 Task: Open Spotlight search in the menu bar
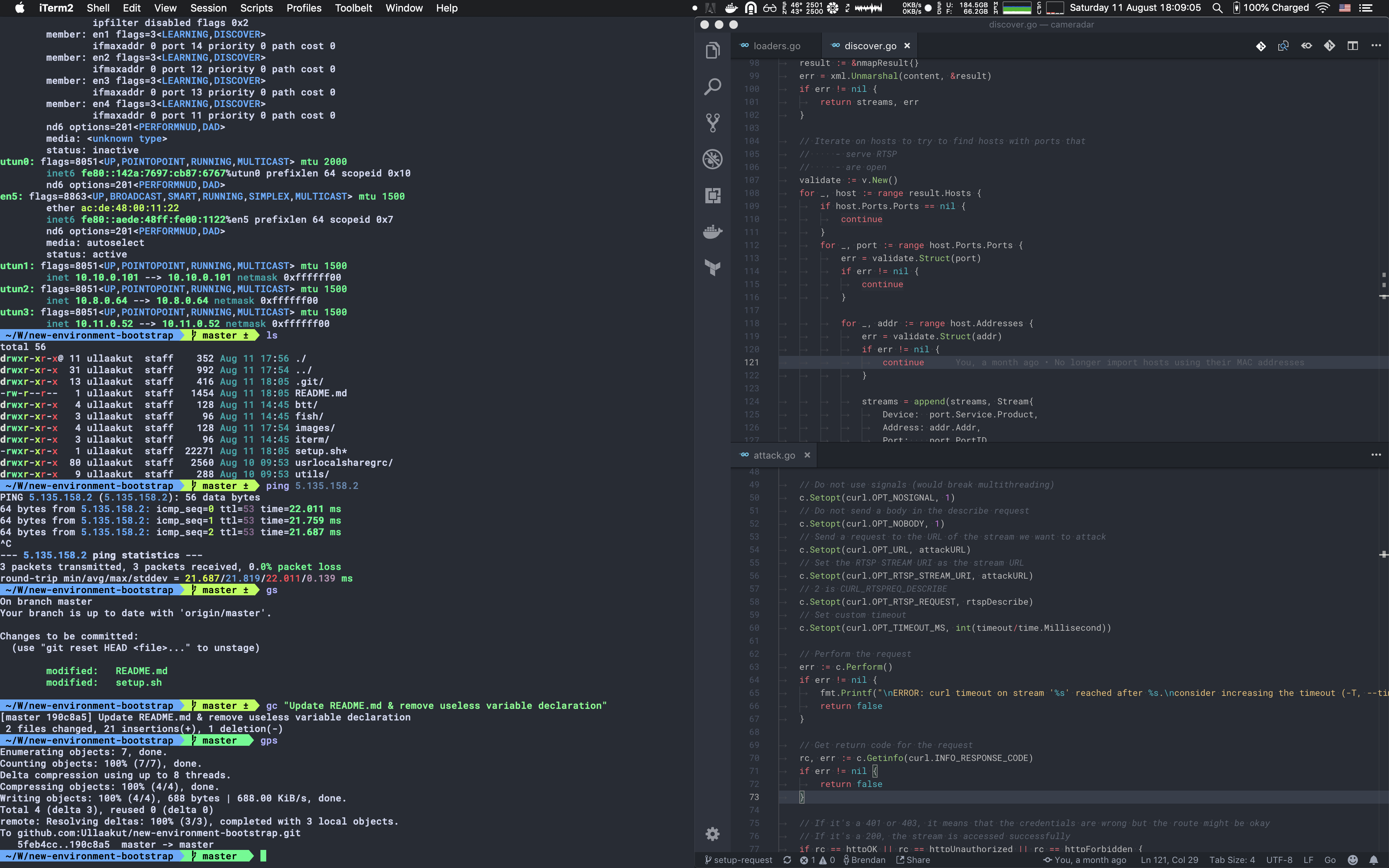click(x=1217, y=8)
